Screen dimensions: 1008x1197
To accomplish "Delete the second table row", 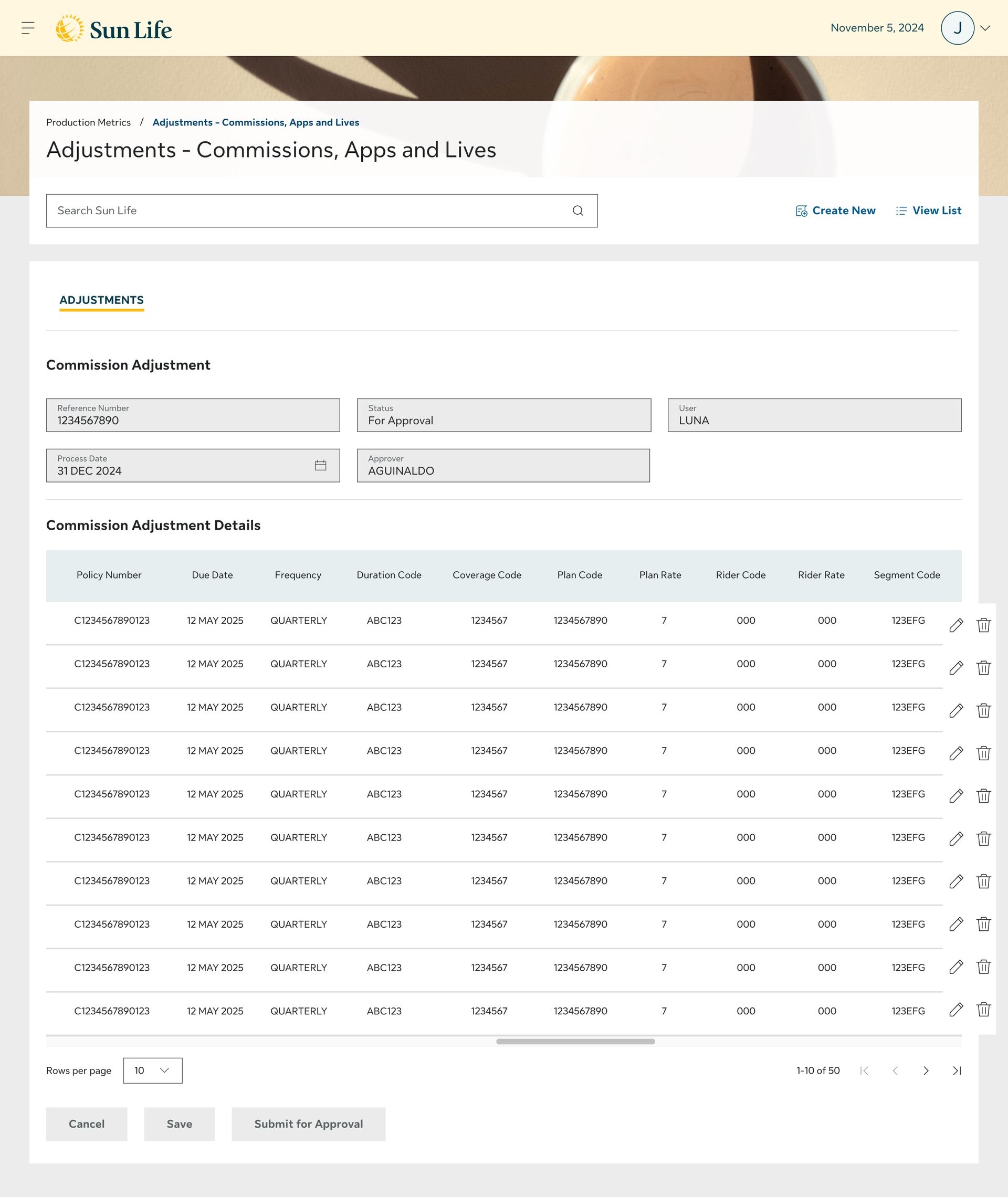I will (x=983, y=667).
